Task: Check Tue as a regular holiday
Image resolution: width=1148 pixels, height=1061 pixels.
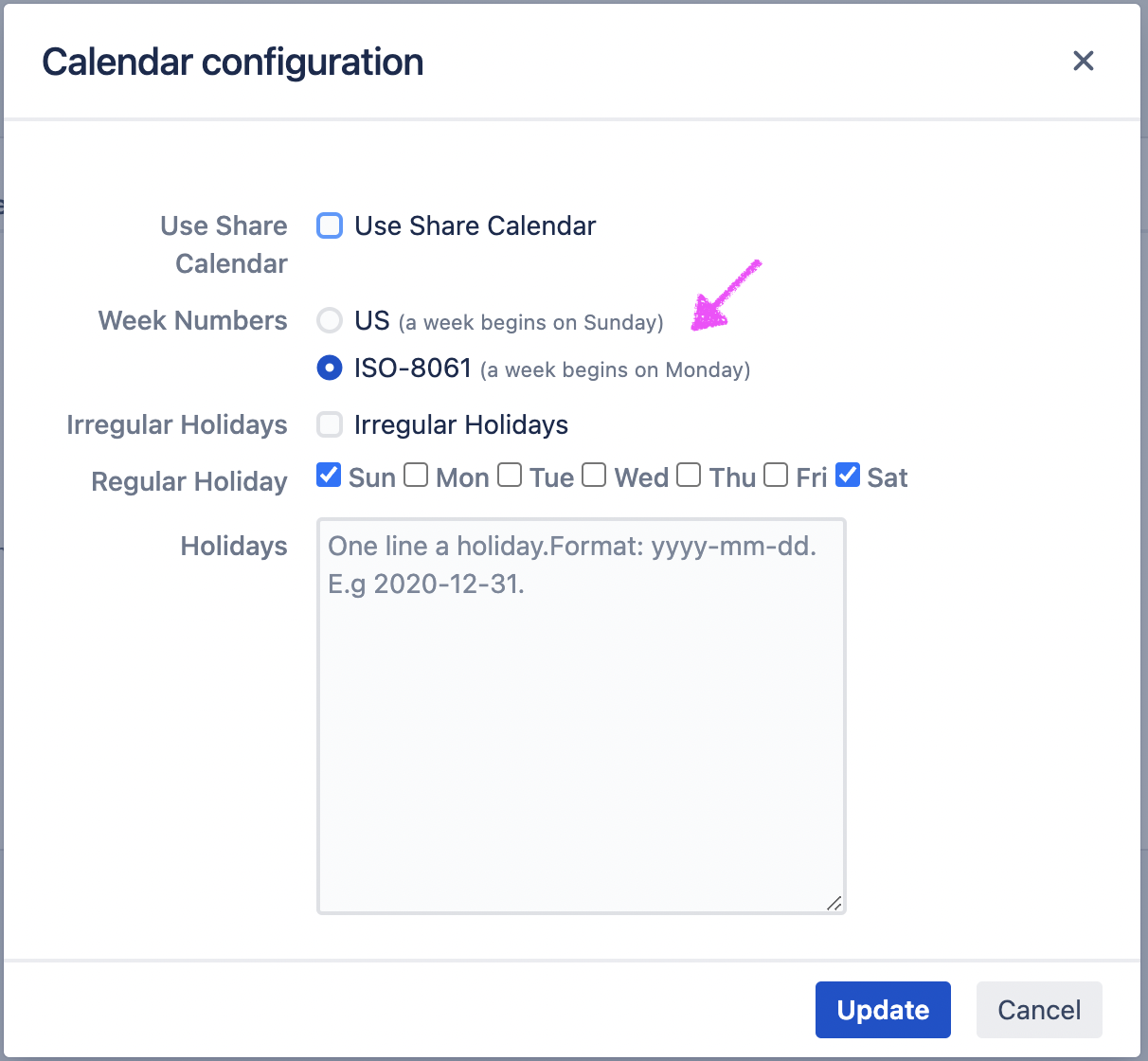Action: click(510, 475)
